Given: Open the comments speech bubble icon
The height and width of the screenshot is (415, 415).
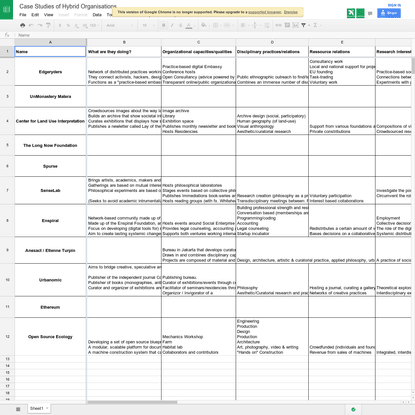Looking at the screenshot, I should 370,13.
